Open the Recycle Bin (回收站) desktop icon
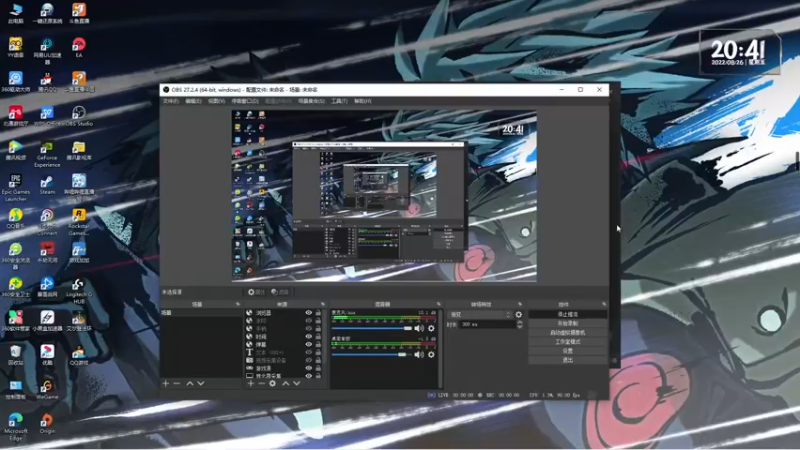 coord(15,356)
